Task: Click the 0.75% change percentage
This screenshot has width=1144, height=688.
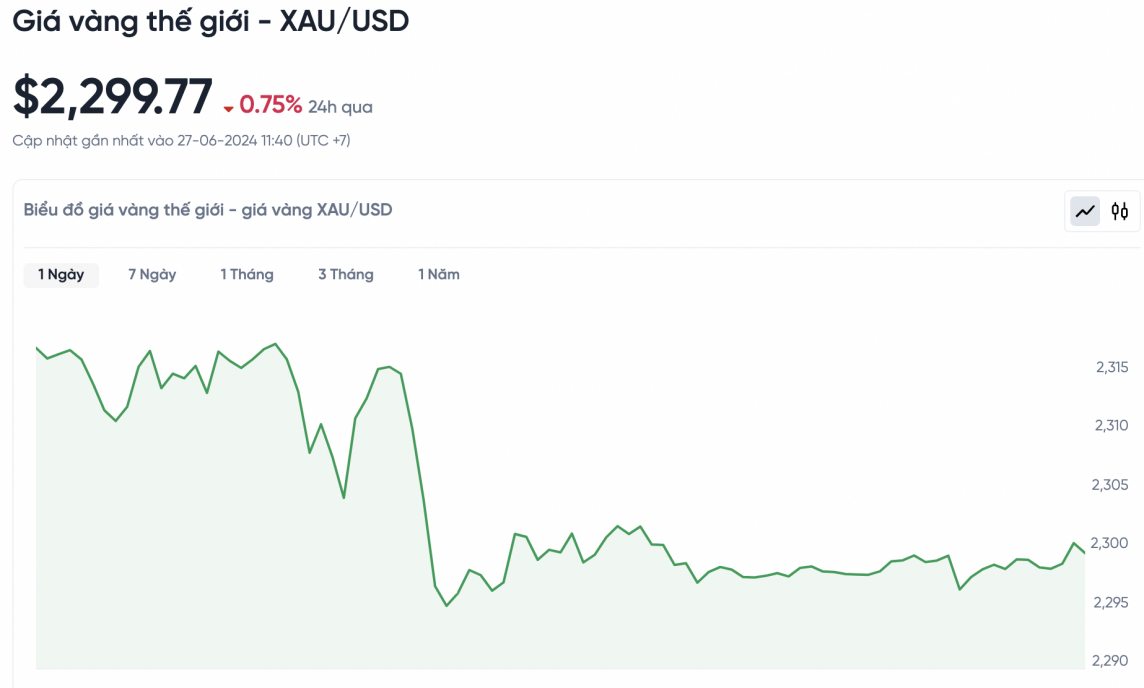Action: tap(270, 105)
